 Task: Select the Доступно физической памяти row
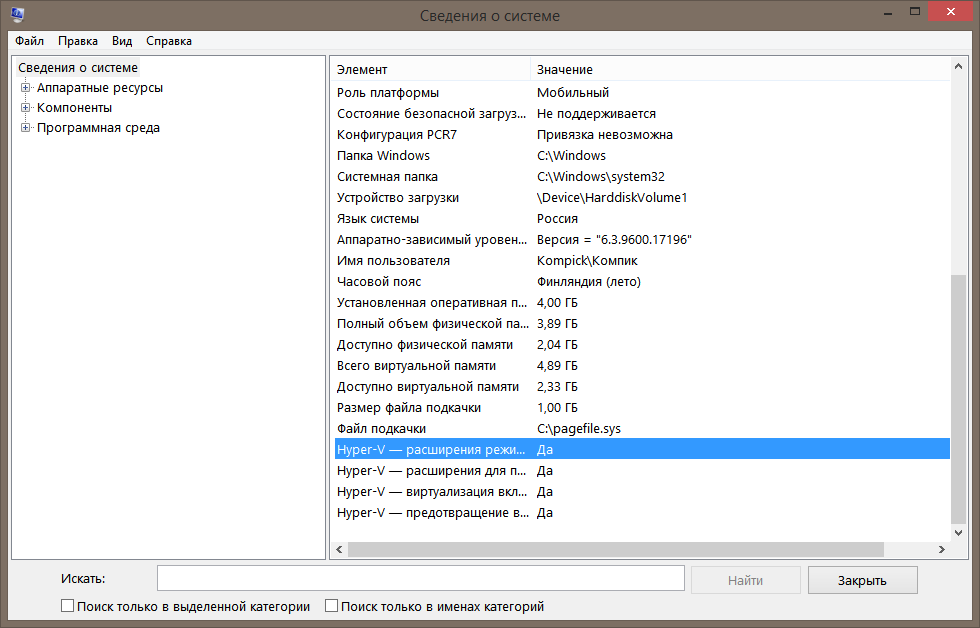click(x=642, y=344)
